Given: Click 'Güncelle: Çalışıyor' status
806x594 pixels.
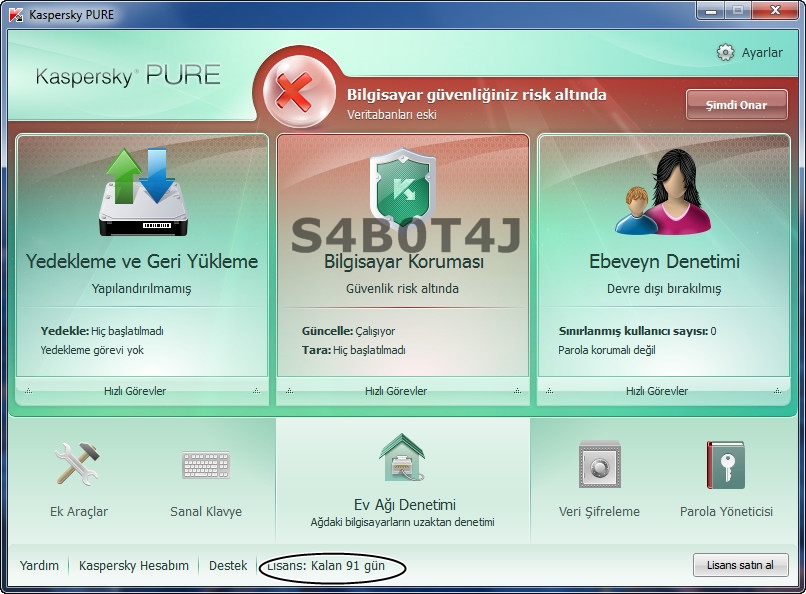Looking at the screenshot, I should 349,331.
